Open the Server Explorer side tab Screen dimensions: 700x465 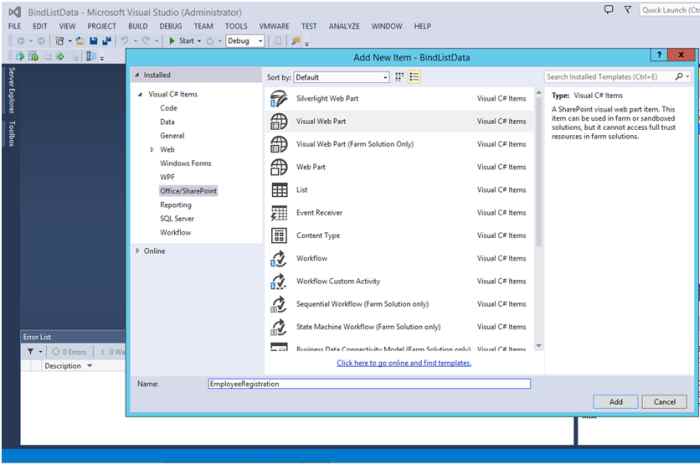coord(12,90)
